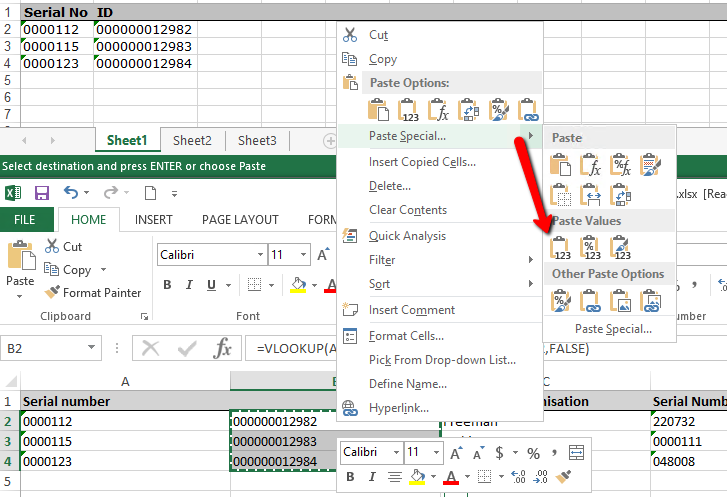Viewport: 727px width, 497px height.
Task: Save workbook with the floppy disk icon
Action: point(42,192)
